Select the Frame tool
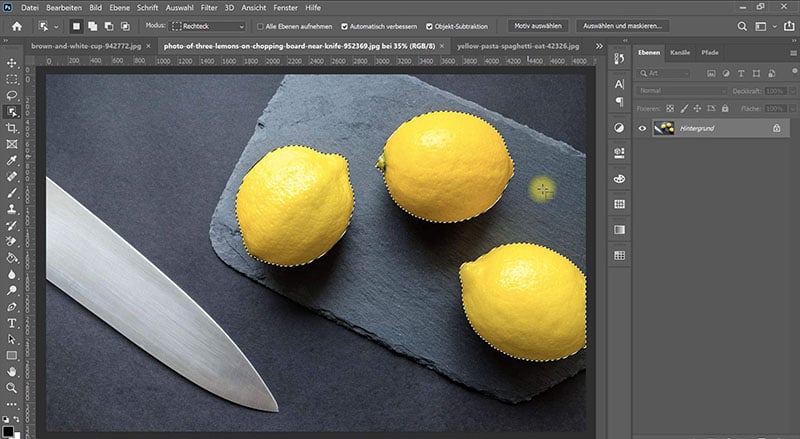This screenshot has width=800, height=439. coord(11,144)
